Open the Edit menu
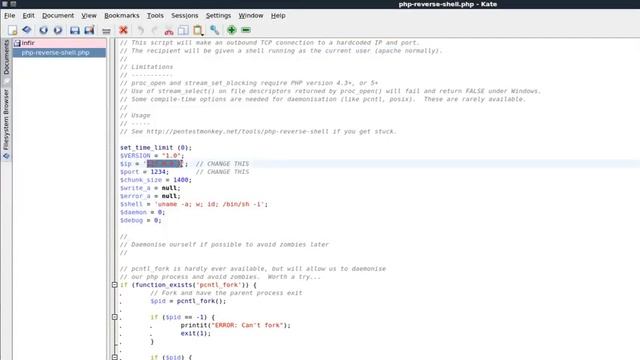The image size is (640, 360). click(x=28, y=16)
